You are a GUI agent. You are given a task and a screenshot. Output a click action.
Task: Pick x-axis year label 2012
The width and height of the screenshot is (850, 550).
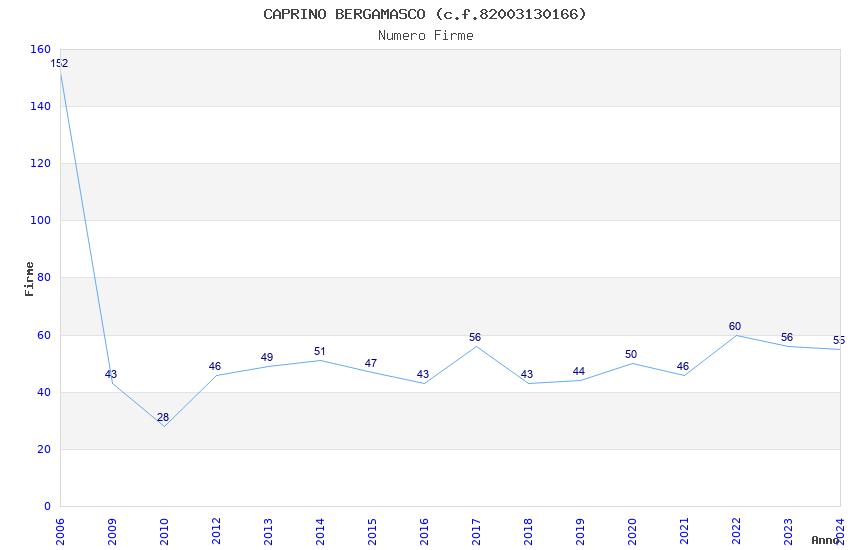click(216, 532)
